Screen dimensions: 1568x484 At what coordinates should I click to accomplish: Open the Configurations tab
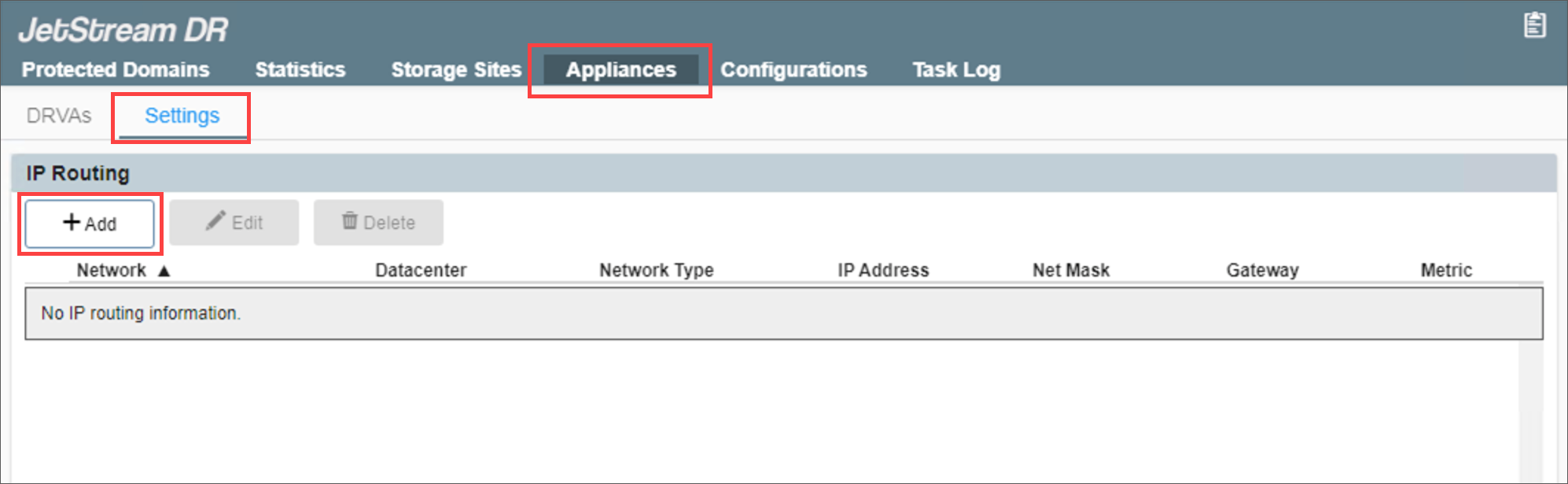click(x=793, y=70)
